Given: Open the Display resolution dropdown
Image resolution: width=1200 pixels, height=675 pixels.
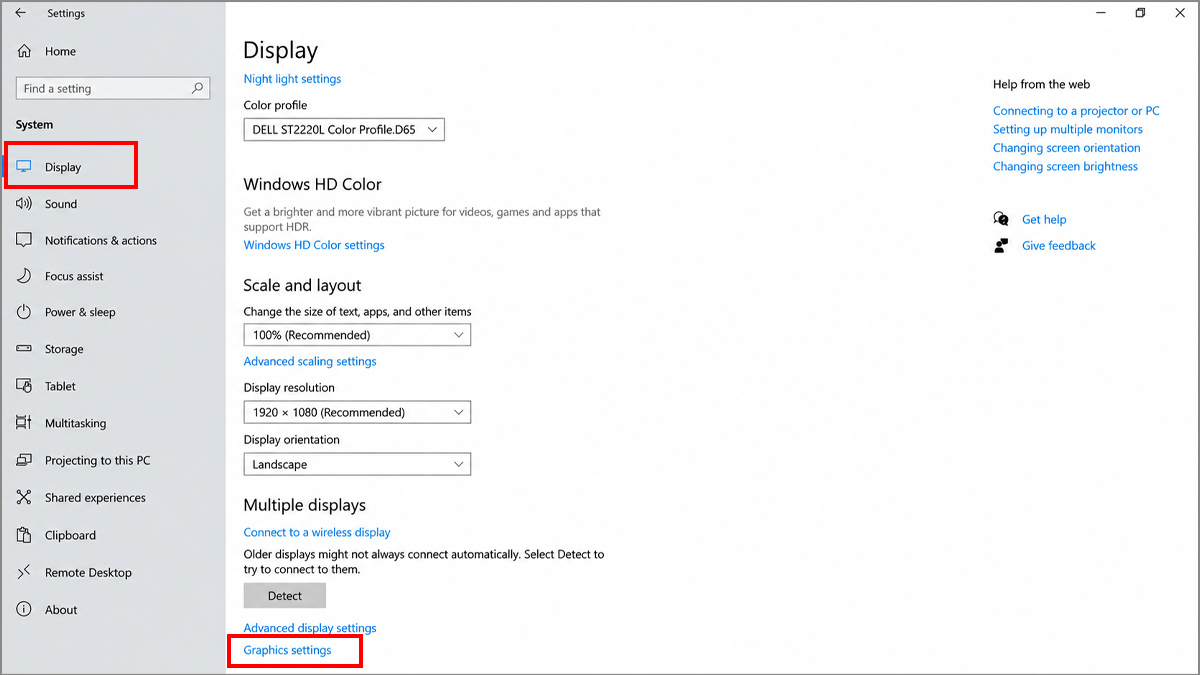Looking at the screenshot, I should click(x=357, y=412).
